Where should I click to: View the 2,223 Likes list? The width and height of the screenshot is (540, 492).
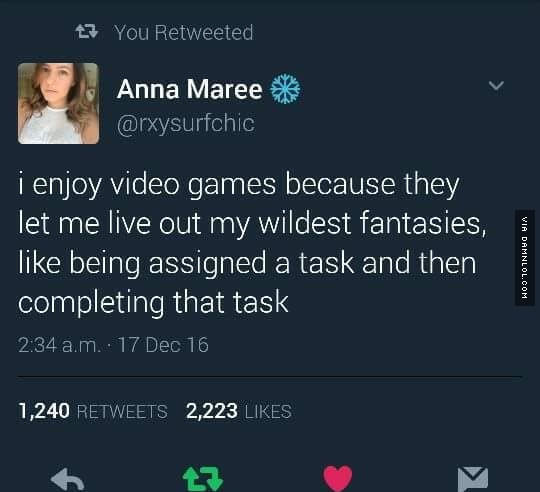coord(239,411)
